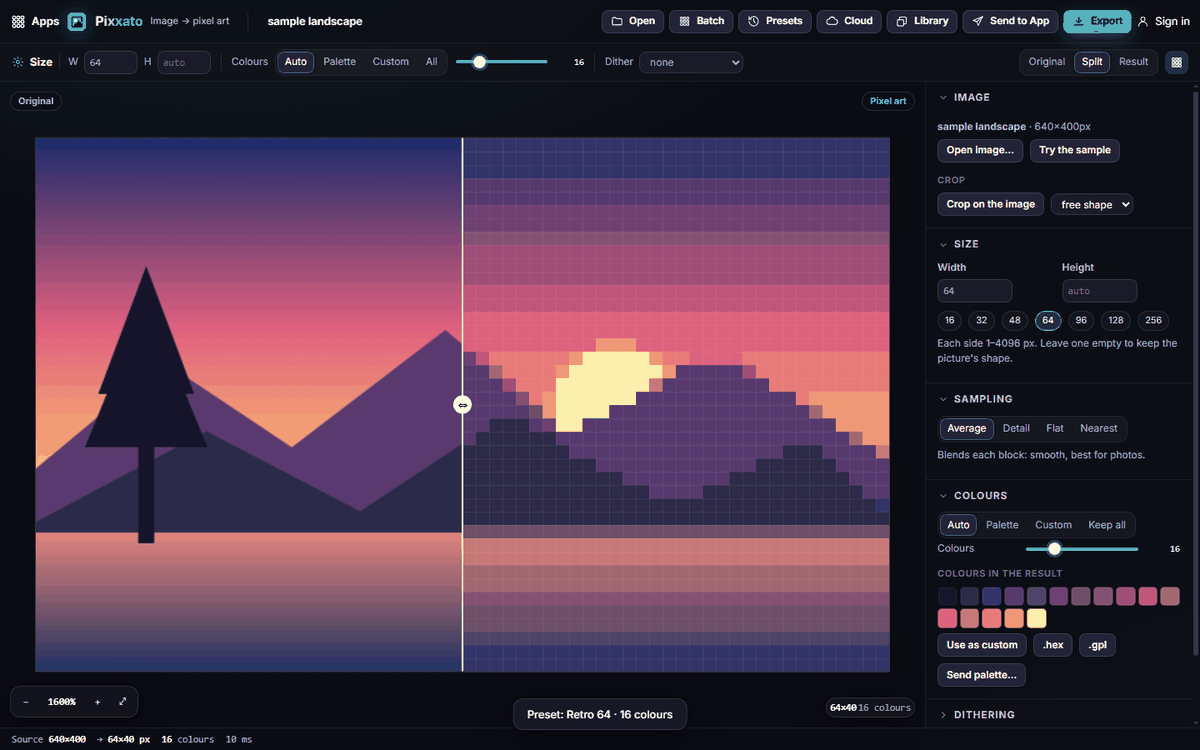Select Flat sampling
This screenshot has height=750, width=1200.
click(x=1055, y=428)
